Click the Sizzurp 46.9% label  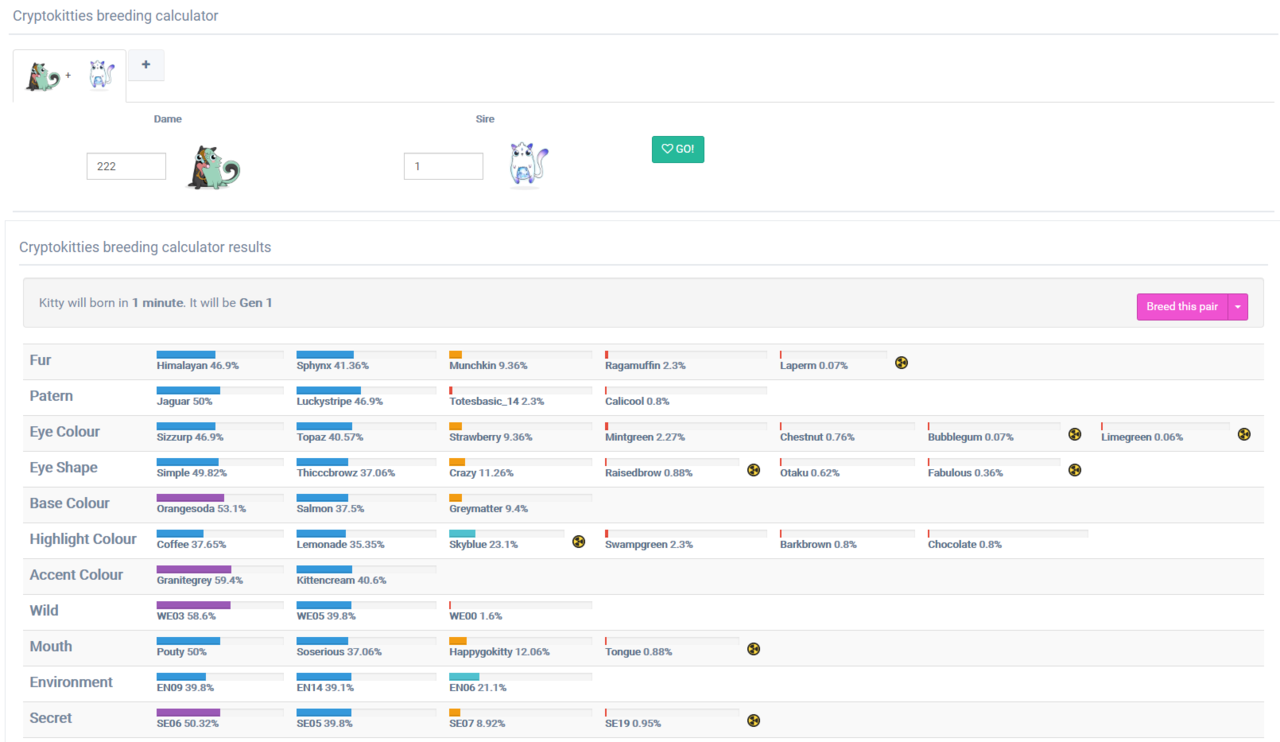[x=190, y=438]
